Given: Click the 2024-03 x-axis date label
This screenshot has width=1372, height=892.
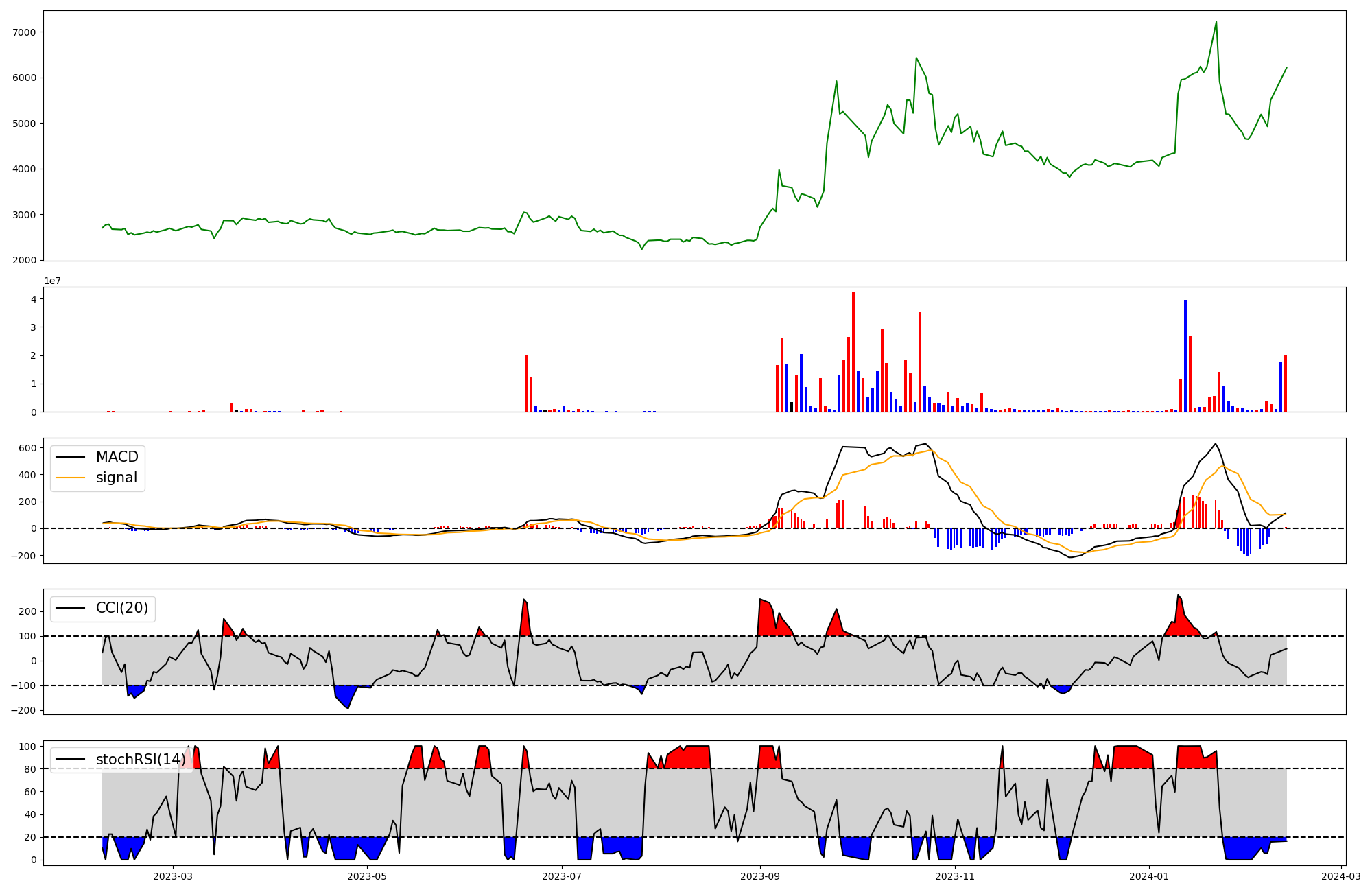Looking at the screenshot, I should point(1340,876).
